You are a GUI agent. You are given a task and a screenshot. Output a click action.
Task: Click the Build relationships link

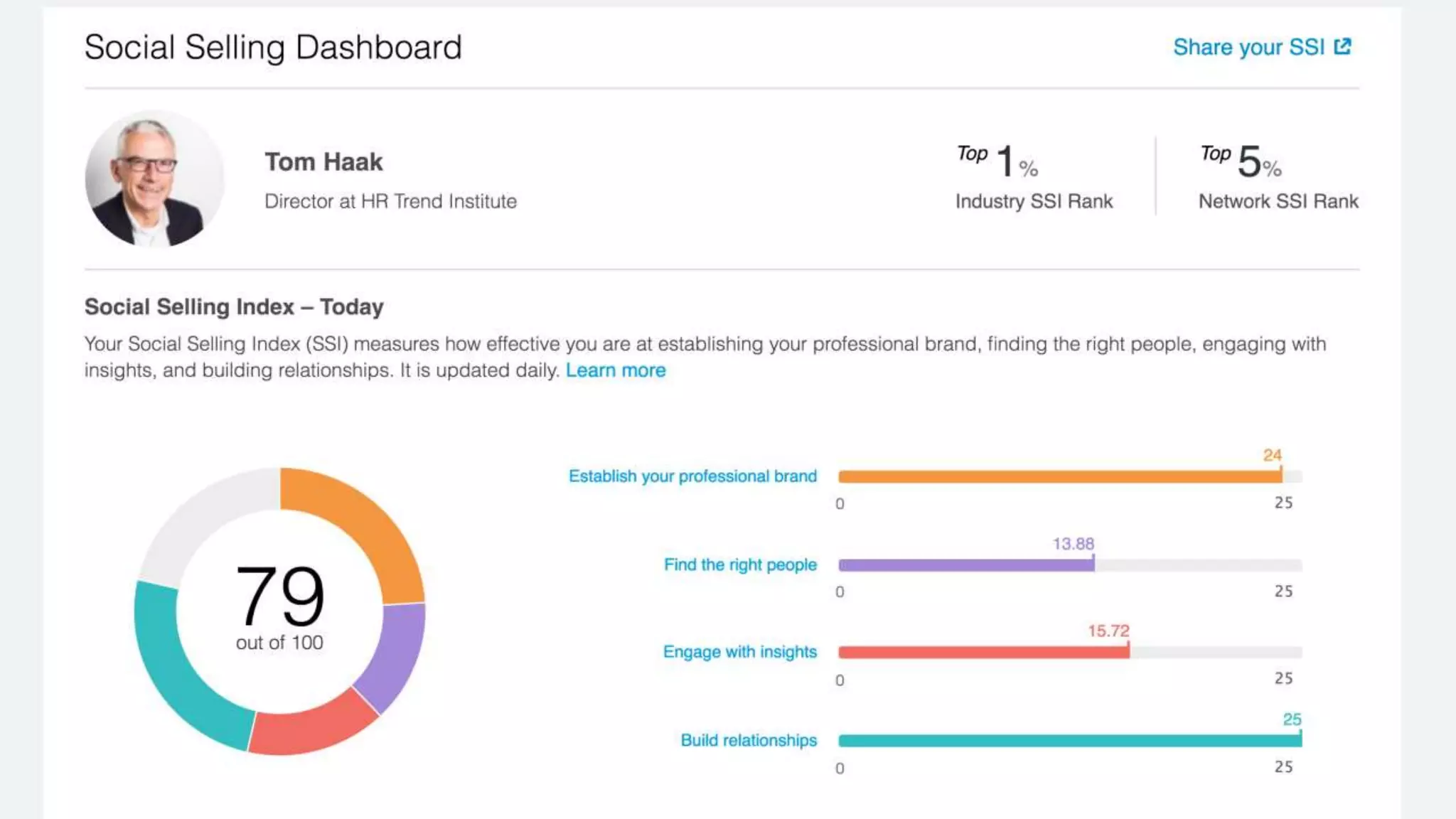748,740
